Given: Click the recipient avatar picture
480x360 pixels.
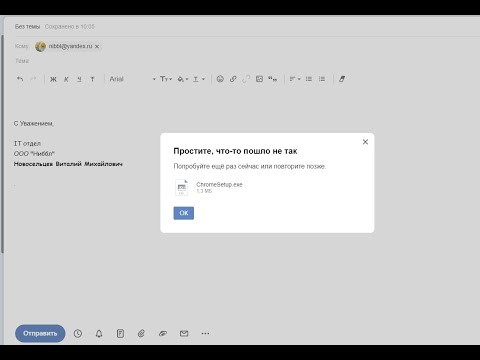Looking at the screenshot, I should coord(40,47).
